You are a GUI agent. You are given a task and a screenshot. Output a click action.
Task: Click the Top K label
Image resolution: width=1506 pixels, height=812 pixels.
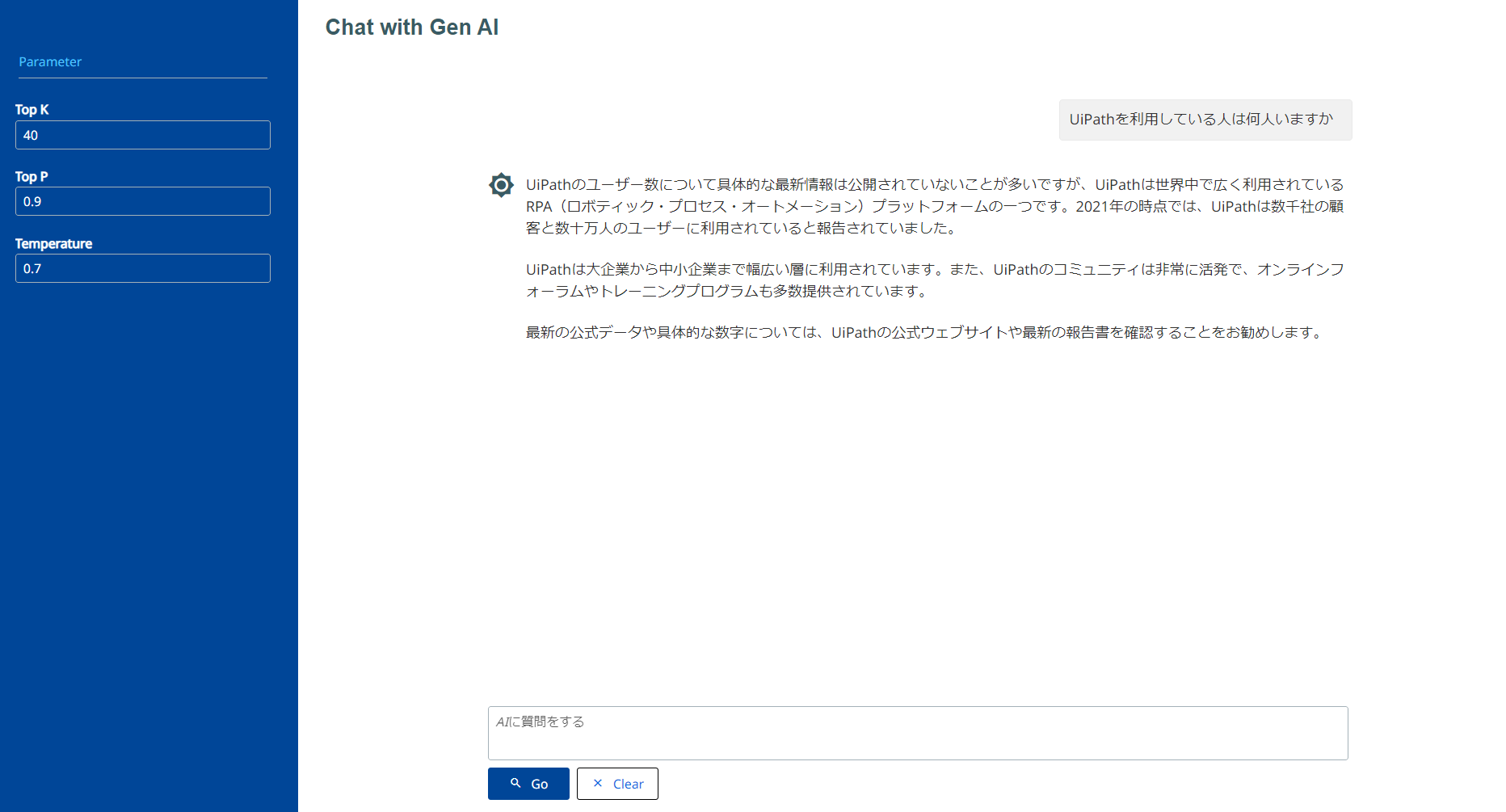pos(32,109)
